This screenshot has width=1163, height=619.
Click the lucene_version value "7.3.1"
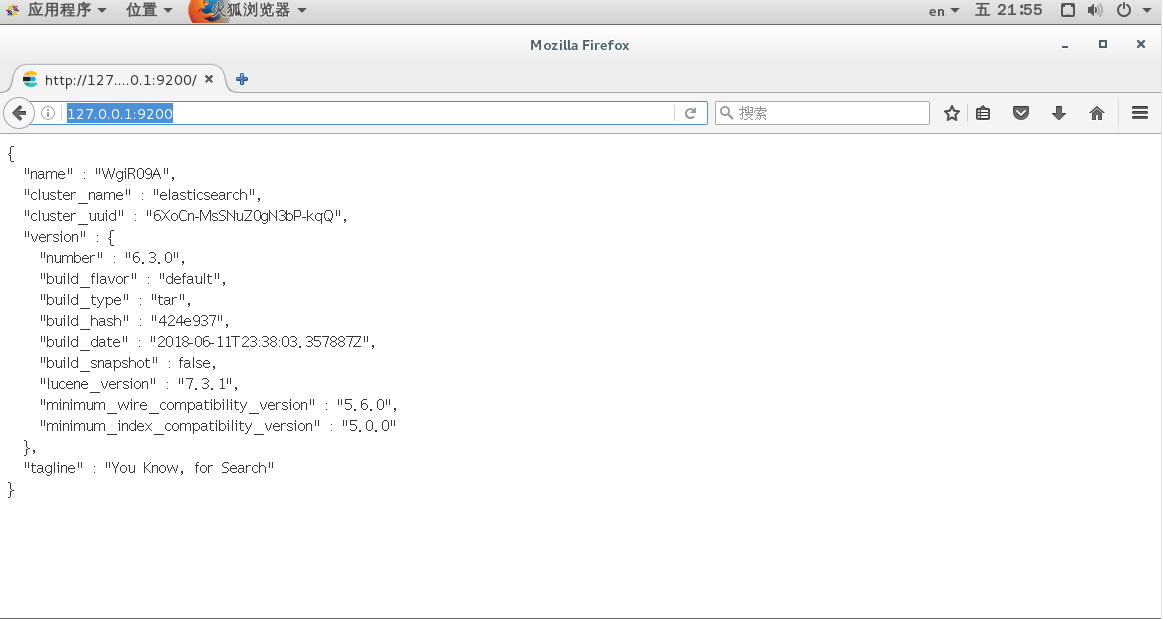coord(205,384)
